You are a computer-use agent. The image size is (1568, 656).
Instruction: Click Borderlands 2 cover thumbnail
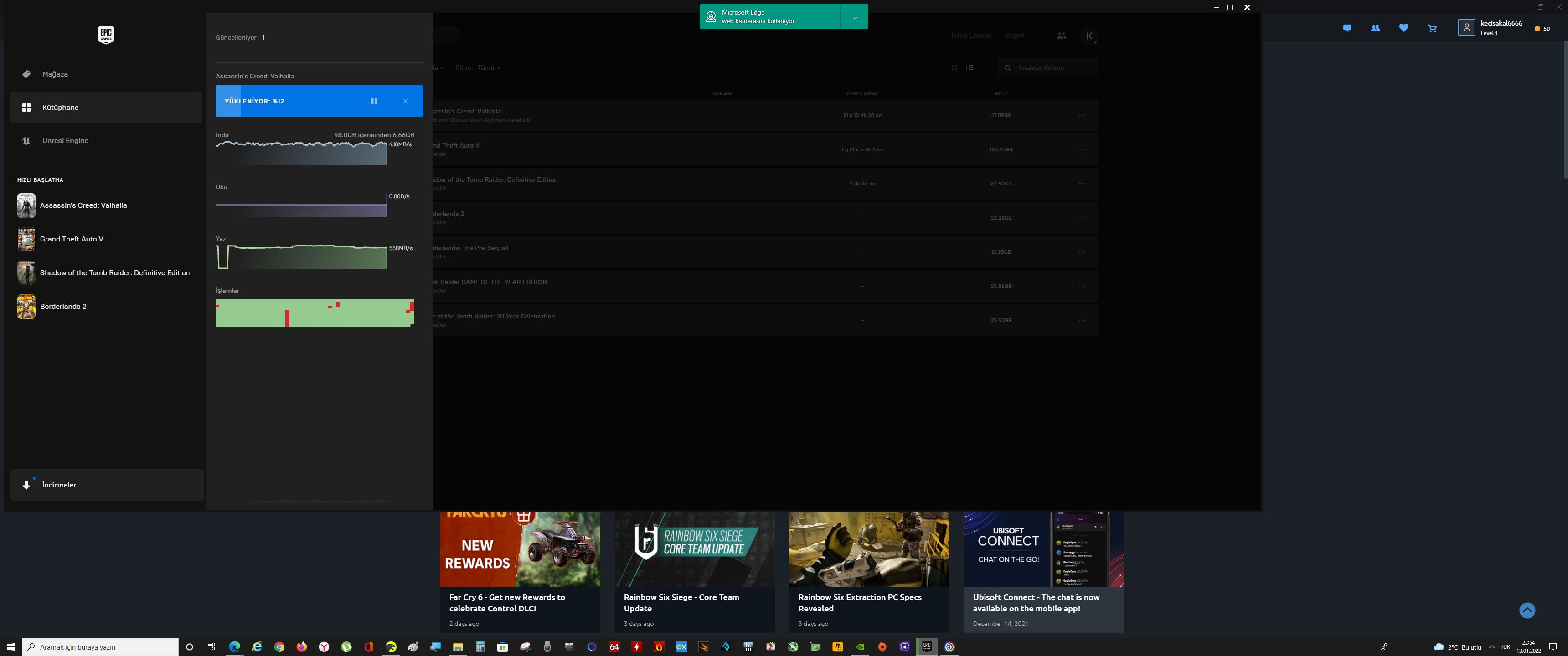[26, 307]
